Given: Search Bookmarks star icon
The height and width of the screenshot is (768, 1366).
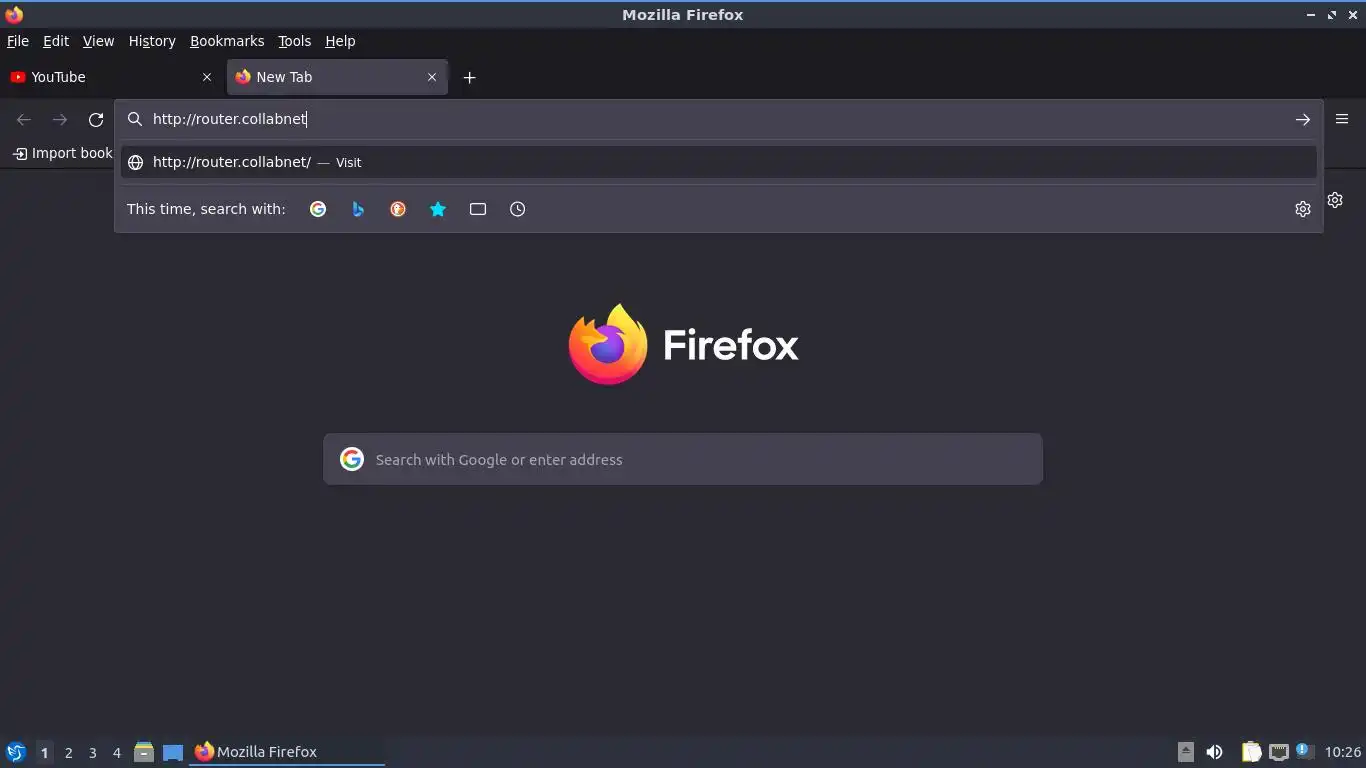Looking at the screenshot, I should tap(438, 209).
